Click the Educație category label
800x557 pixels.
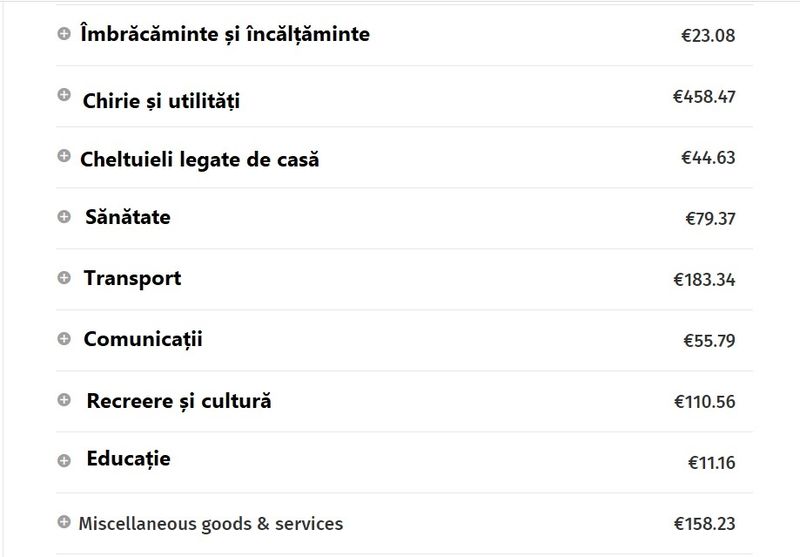128,459
